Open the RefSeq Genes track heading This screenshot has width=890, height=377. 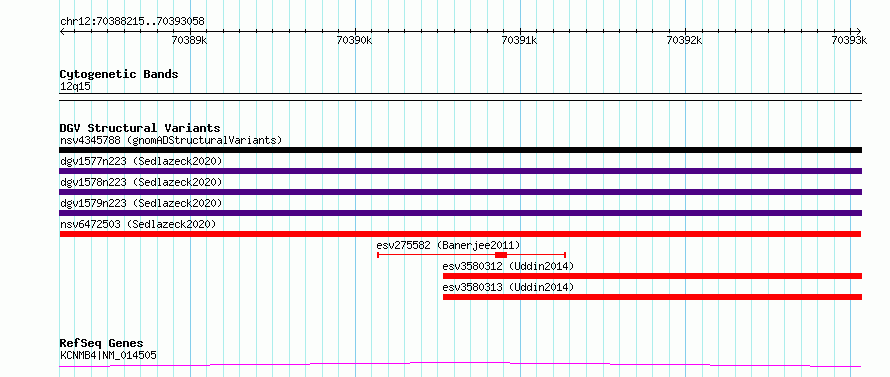click(102, 344)
